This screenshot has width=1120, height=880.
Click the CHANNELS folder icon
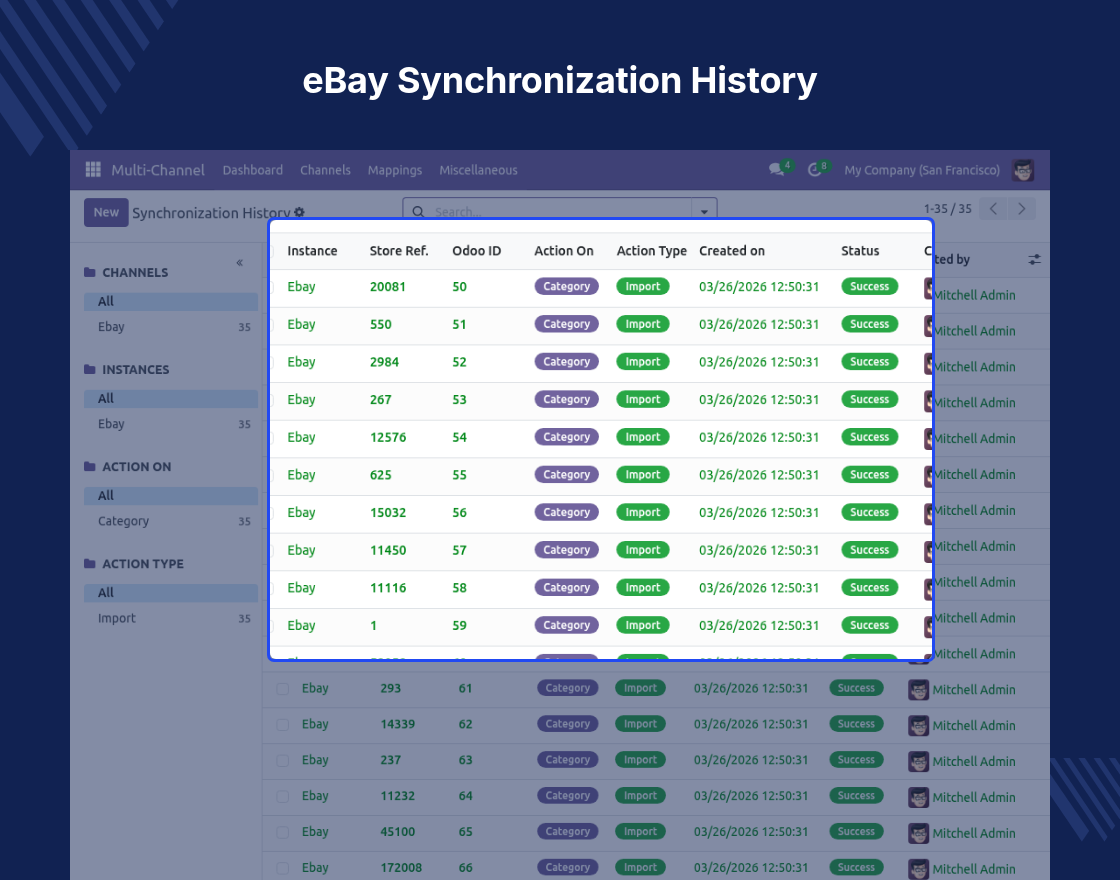click(x=89, y=272)
